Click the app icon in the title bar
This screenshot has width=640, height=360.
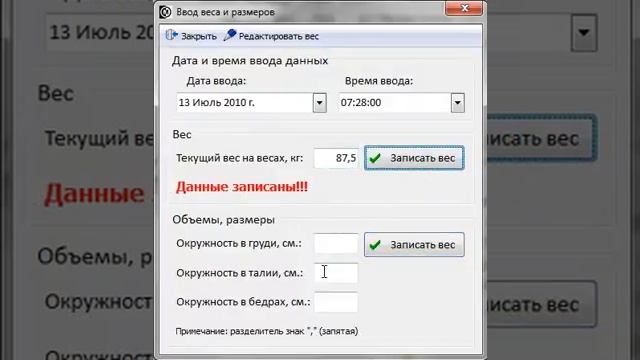point(165,12)
